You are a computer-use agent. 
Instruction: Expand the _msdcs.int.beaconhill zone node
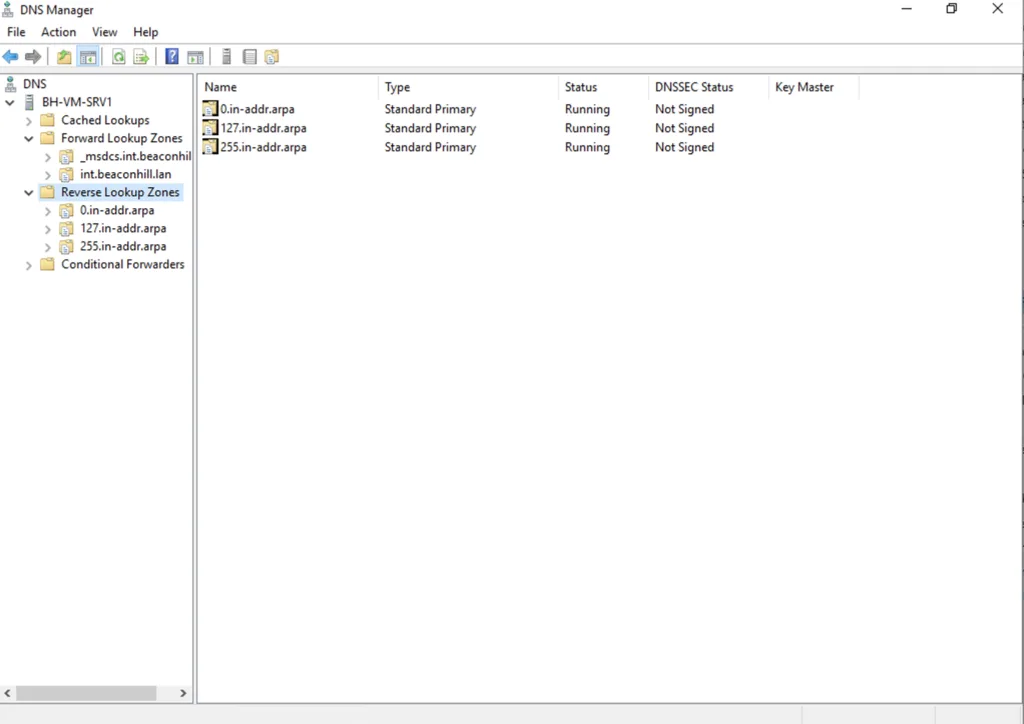[48, 157]
